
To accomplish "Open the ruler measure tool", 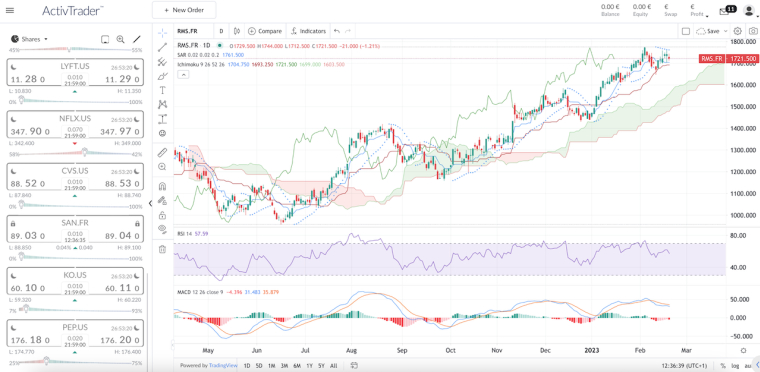I will pos(162,153).
